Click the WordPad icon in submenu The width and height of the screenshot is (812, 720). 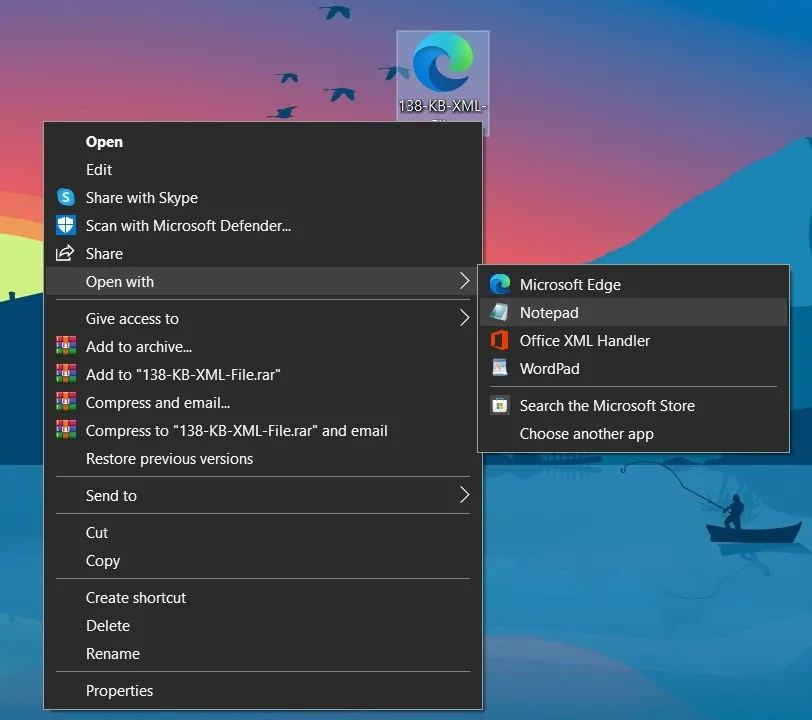[499, 368]
